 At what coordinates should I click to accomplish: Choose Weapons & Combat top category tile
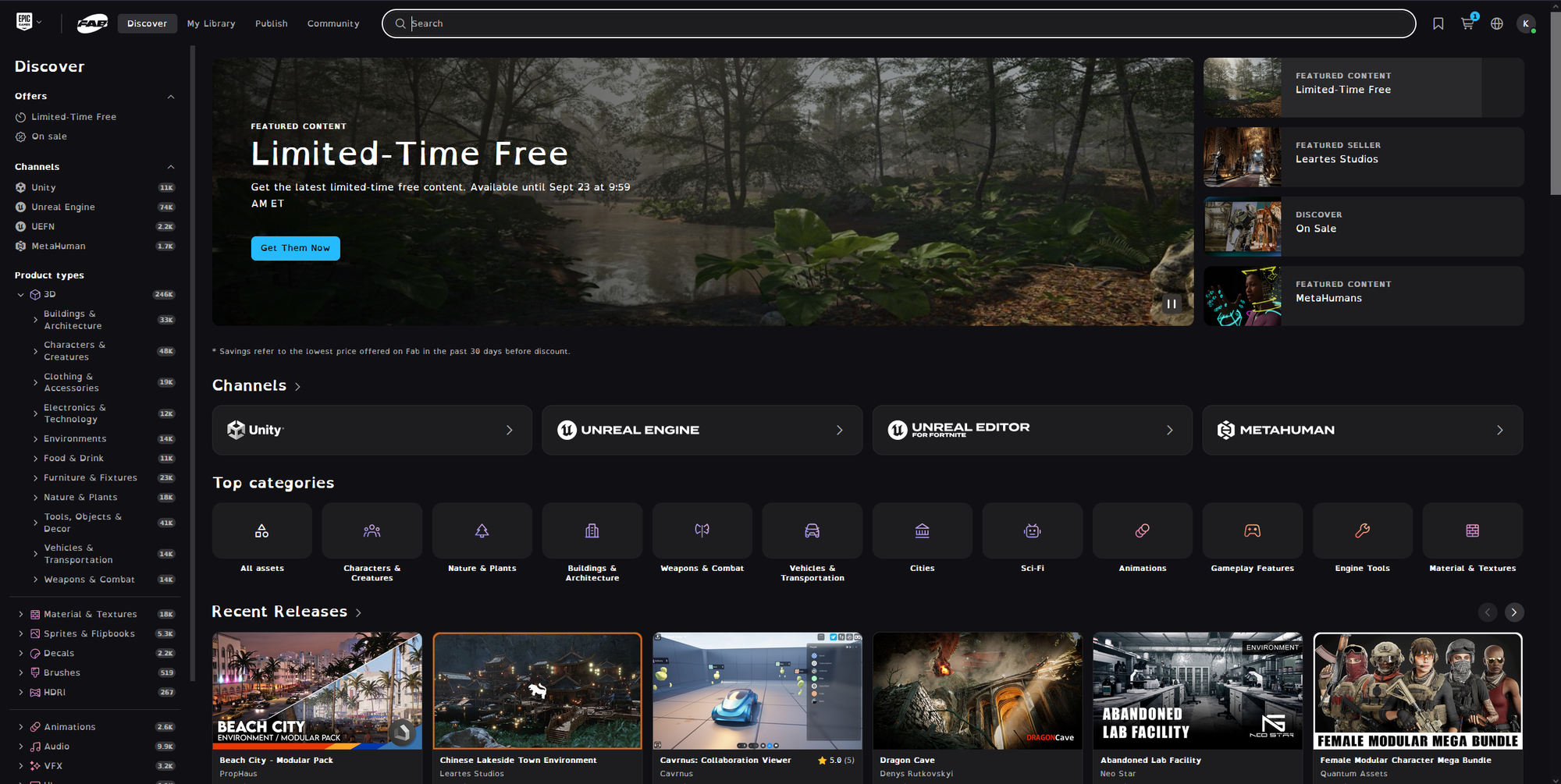pyautogui.click(x=702, y=530)
